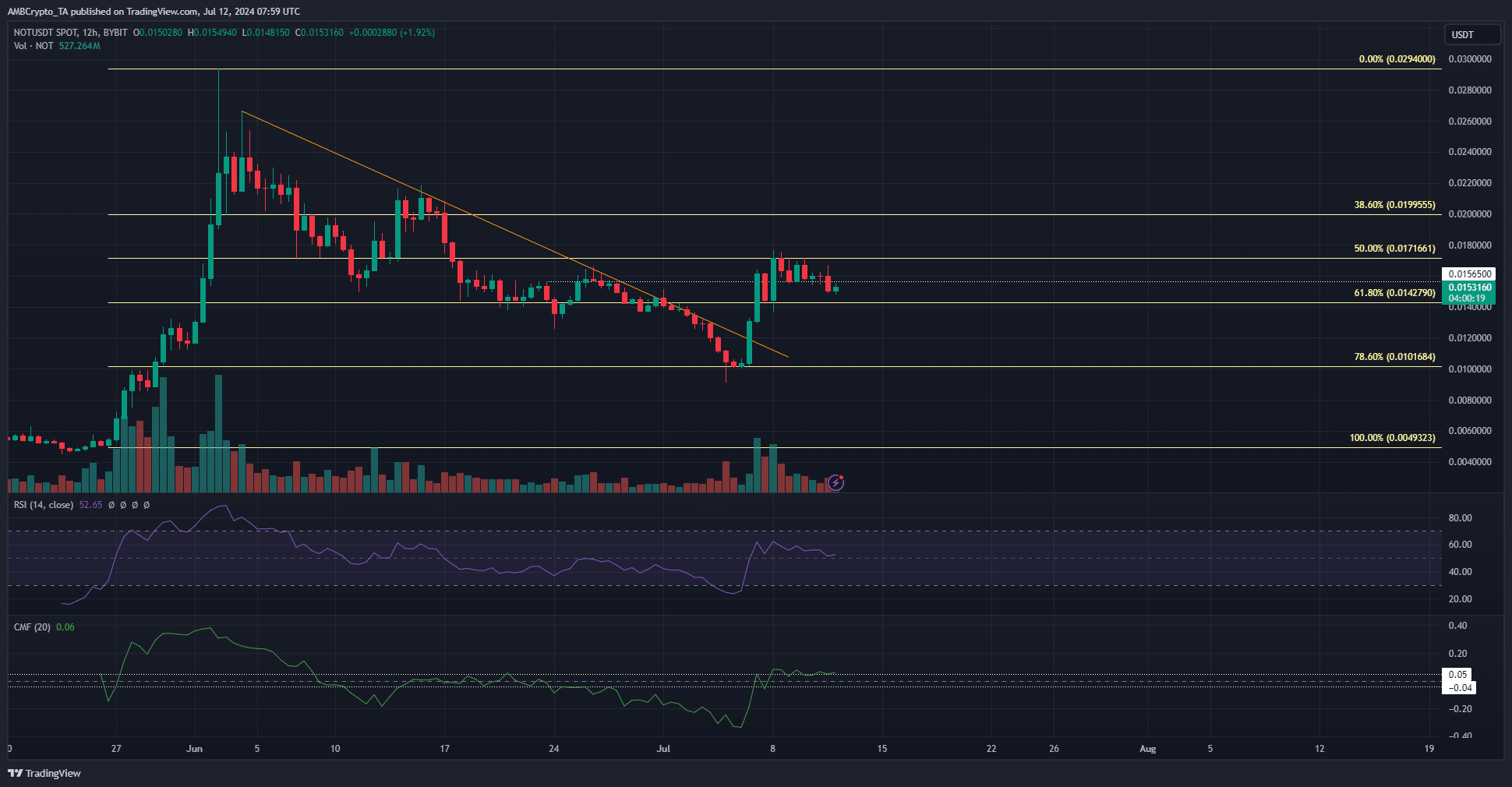Click the 'Jul' date on time axis
Viewport: 1512px width, 787px height.
[663, 749]
